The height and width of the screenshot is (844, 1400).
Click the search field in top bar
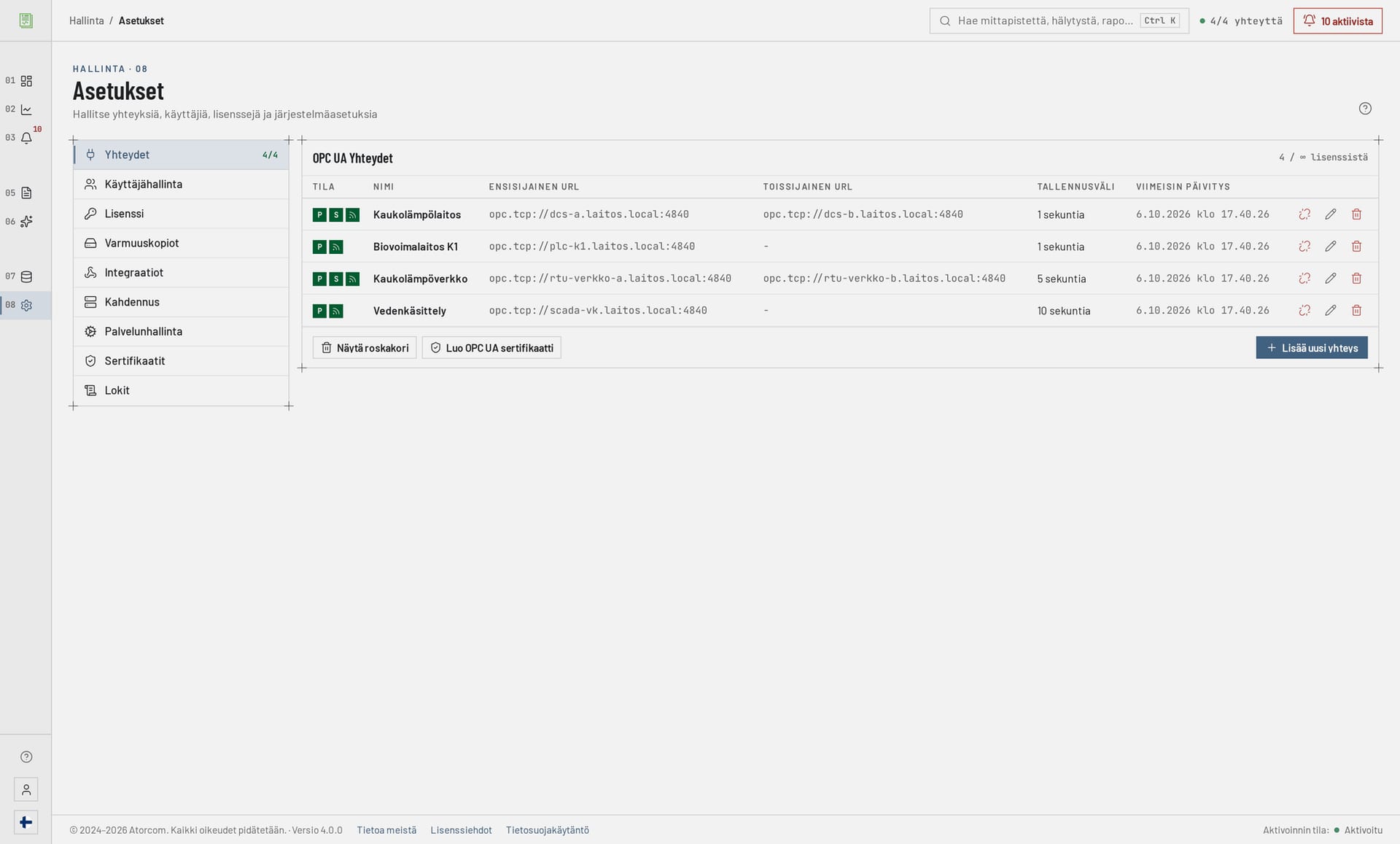coord(1059,21)
